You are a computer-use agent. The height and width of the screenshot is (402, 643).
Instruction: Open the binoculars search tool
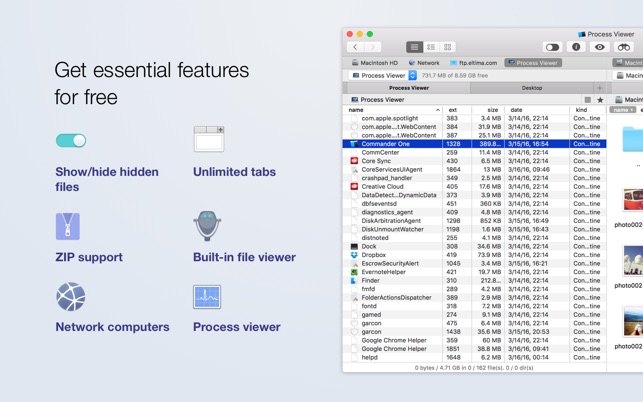[624, 47]
